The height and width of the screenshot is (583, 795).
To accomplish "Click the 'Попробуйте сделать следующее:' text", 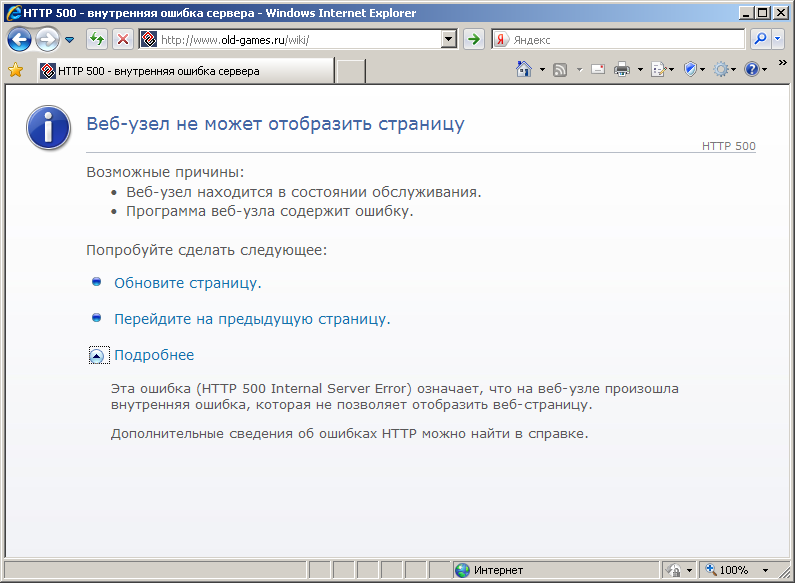I will tap(207, 250).
